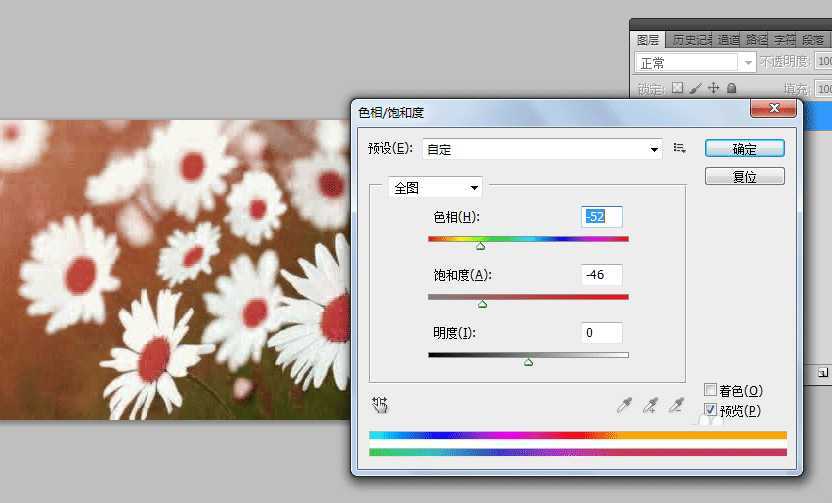Click the 确定 (OK) button
Screen dimensions: 832x503
[x=744, y=148]
